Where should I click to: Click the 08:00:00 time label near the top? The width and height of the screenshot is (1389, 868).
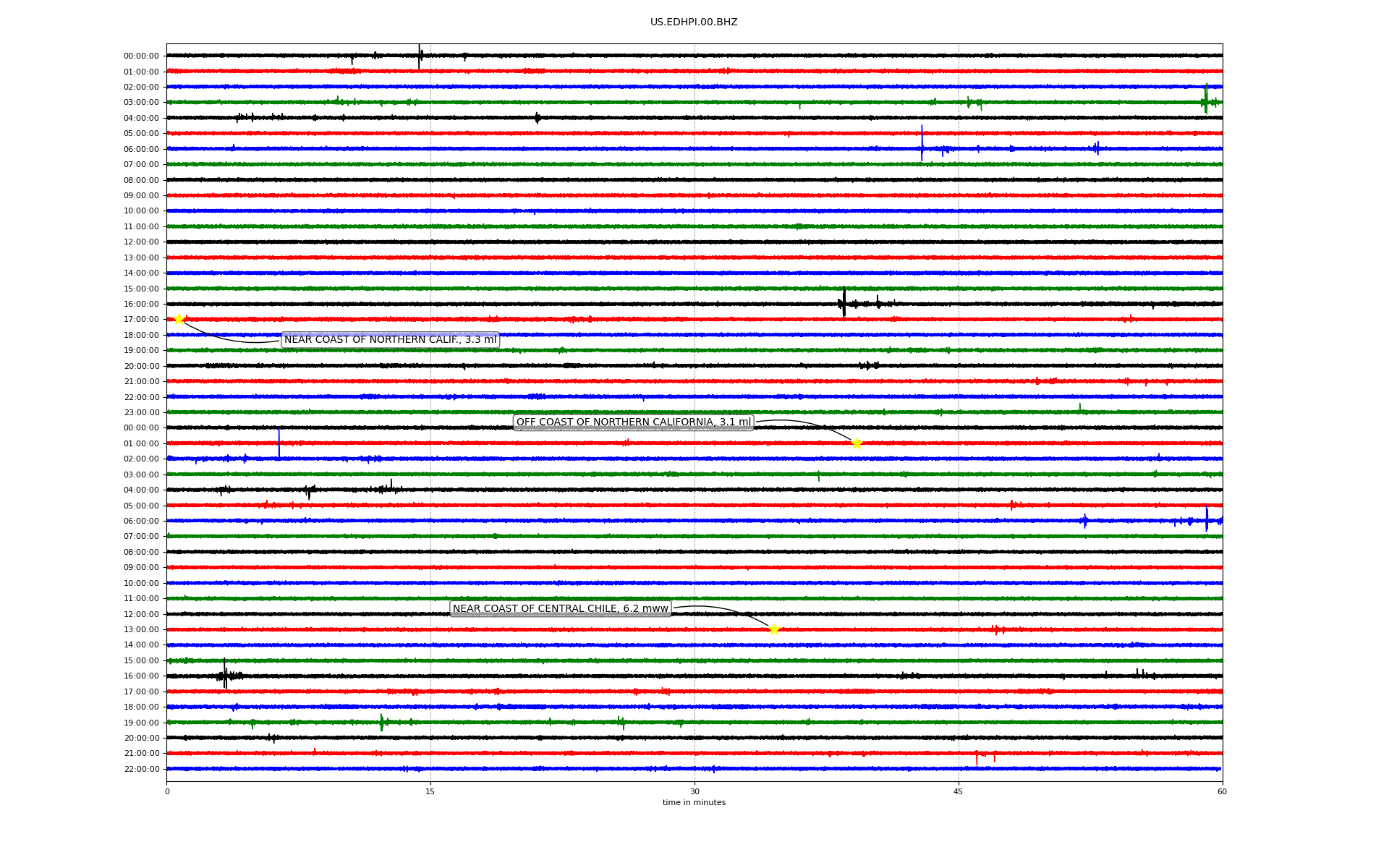(x=141, y=180)
